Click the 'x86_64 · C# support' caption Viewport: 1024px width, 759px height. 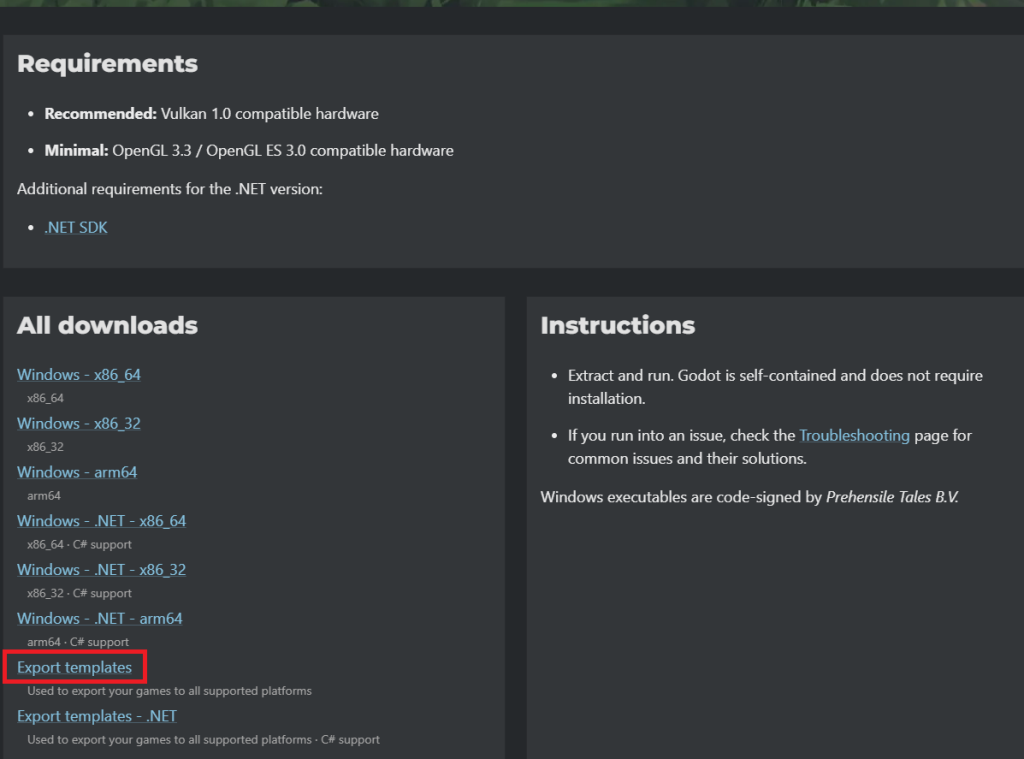pos(79,544)
